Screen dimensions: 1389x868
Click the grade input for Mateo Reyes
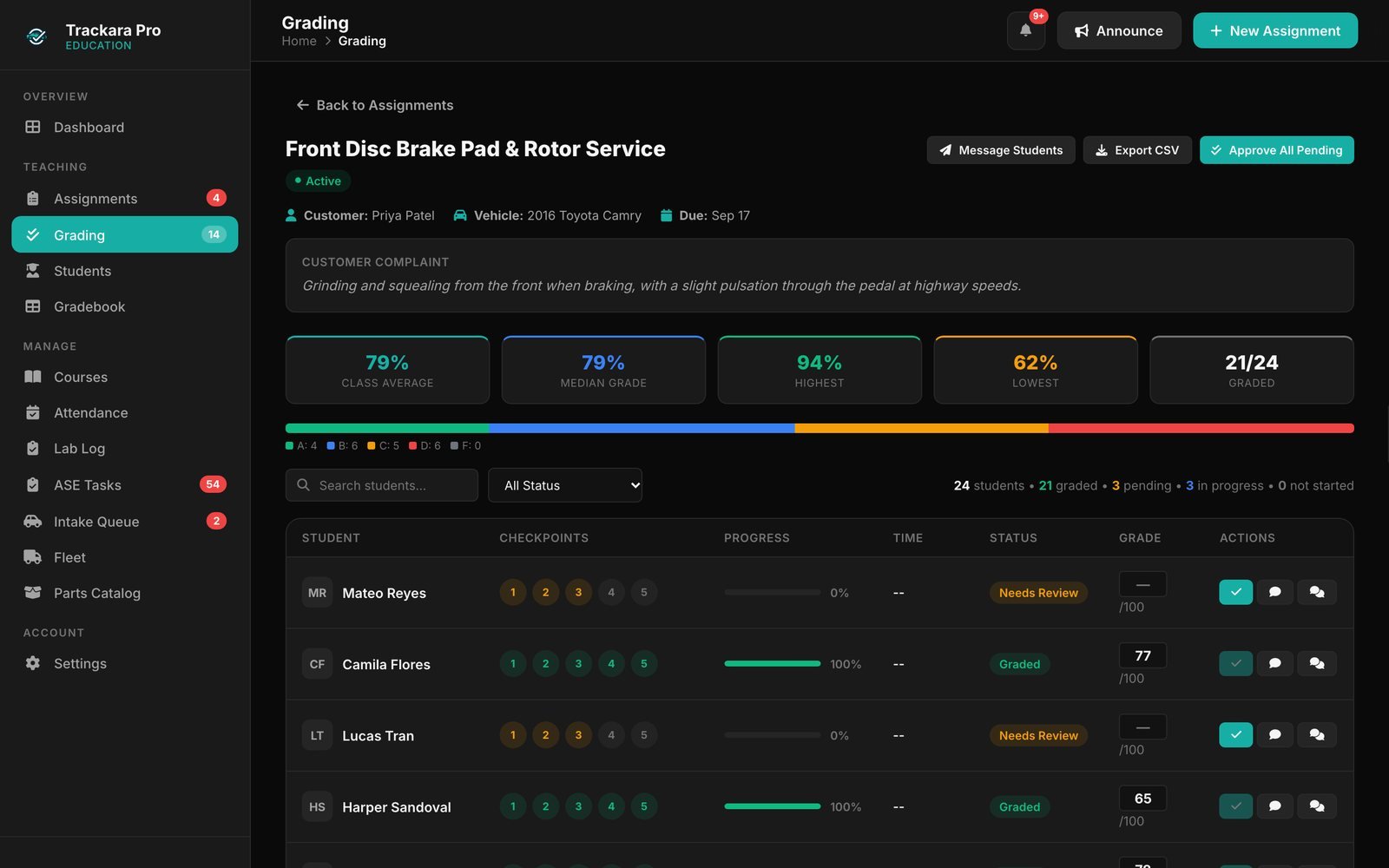pos(1142,584)
